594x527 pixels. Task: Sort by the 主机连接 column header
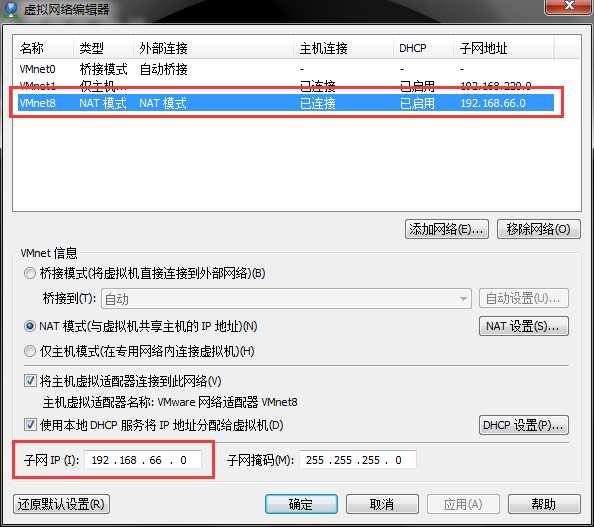point(343,48)
